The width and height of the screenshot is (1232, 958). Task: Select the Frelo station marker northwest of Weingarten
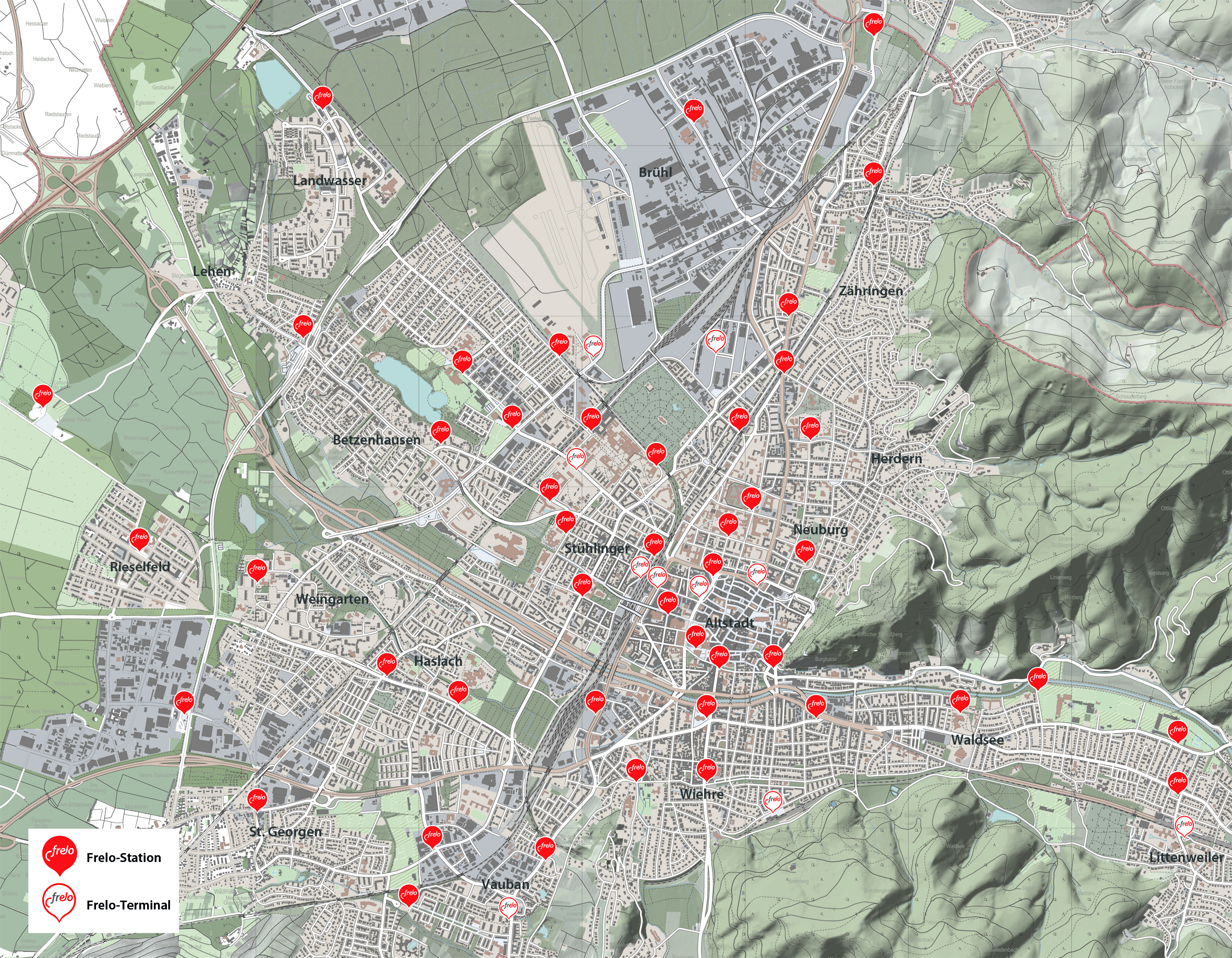tap(257, 569)
